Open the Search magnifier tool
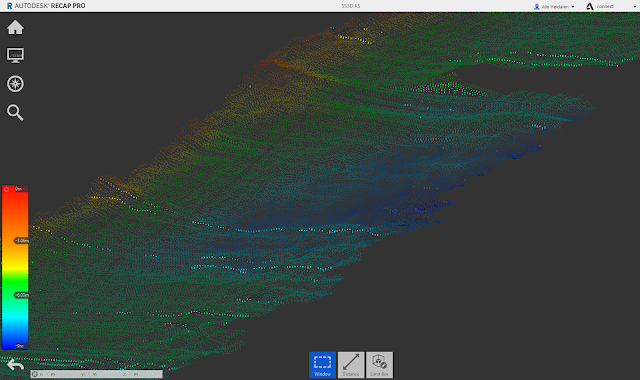This screenshot has height=380, width=640. (x=15, y=113)
